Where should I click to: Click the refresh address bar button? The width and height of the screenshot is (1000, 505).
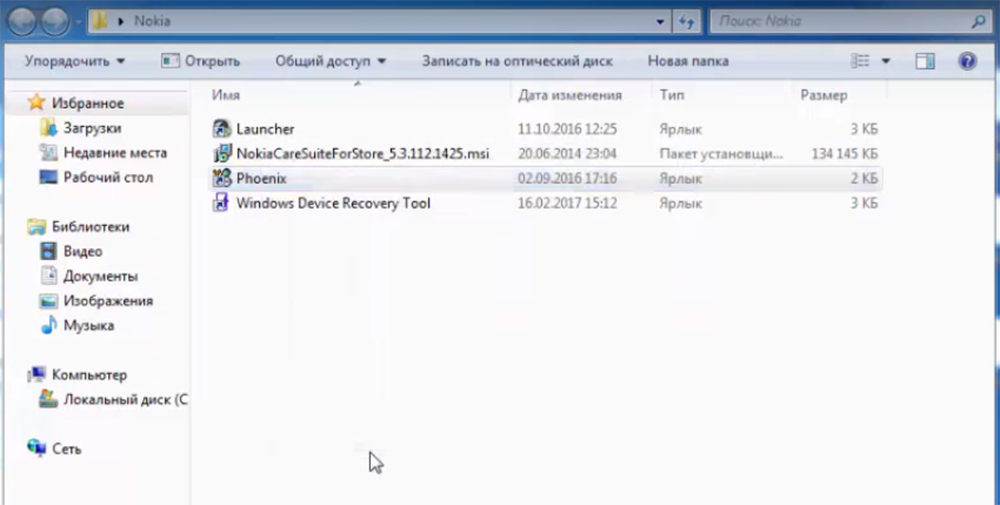[x=686, y=21]
